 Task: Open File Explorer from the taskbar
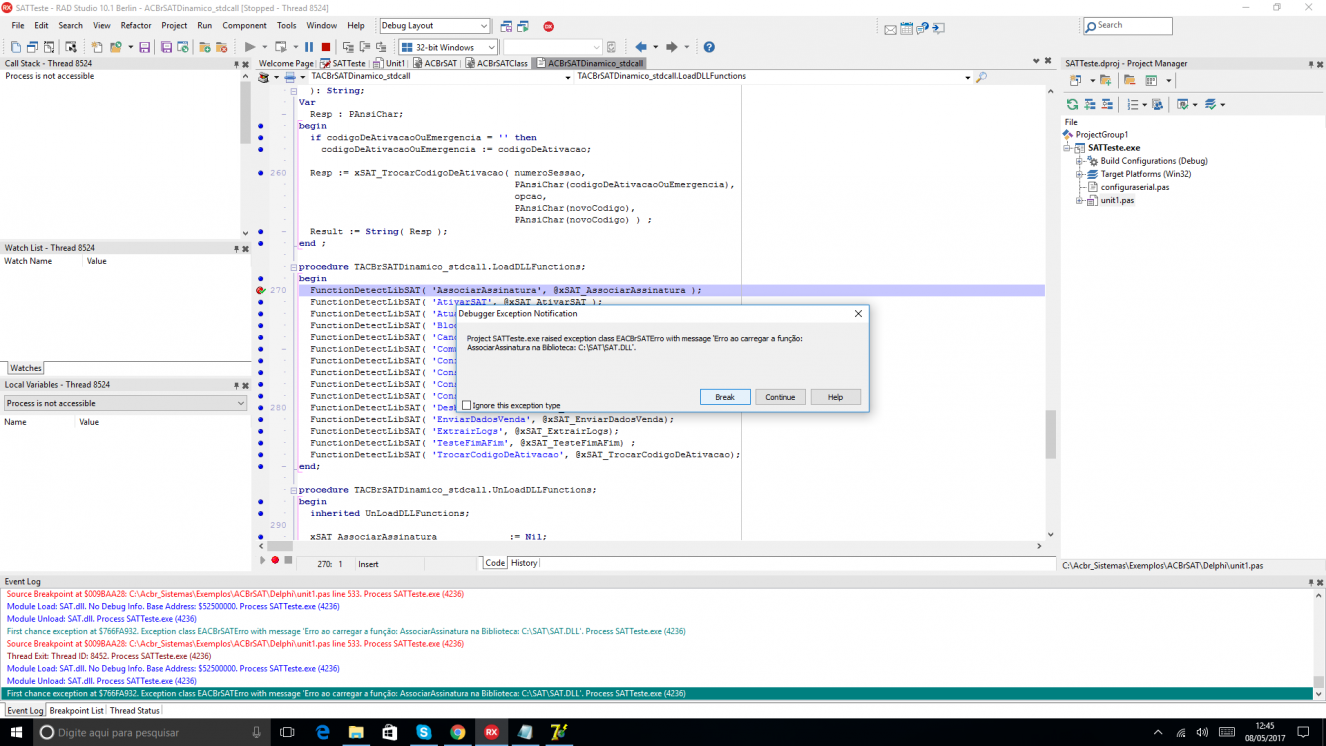coord(356,732)
